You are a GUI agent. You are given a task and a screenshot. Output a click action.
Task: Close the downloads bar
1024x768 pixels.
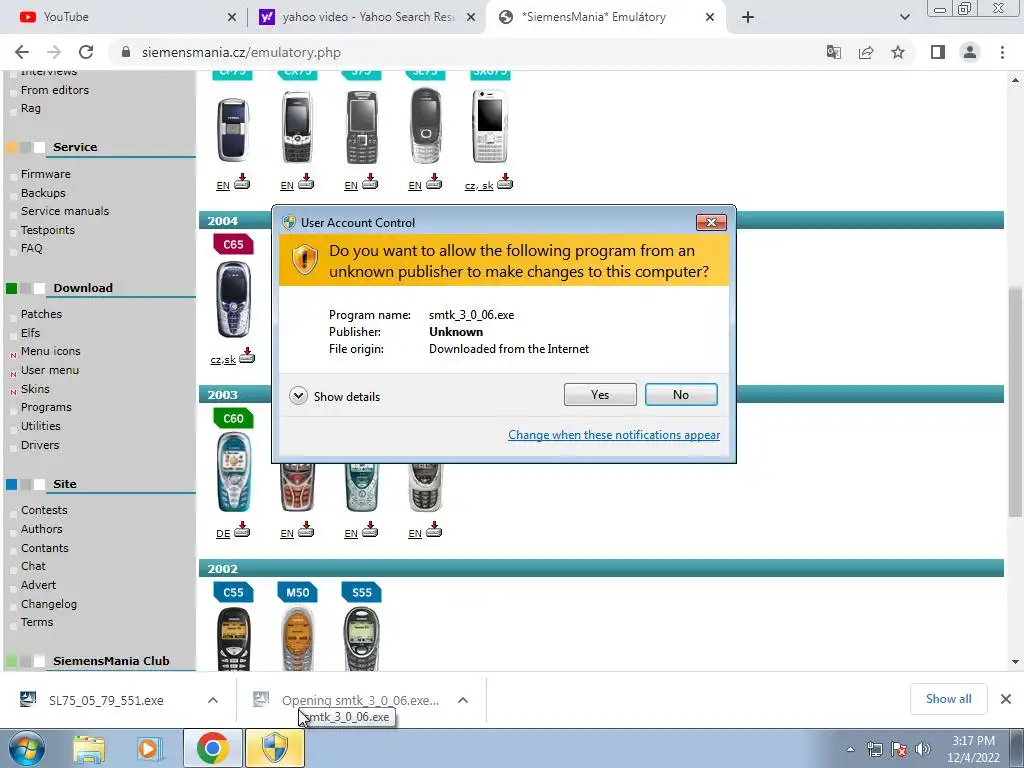[x=1006, y=699]
